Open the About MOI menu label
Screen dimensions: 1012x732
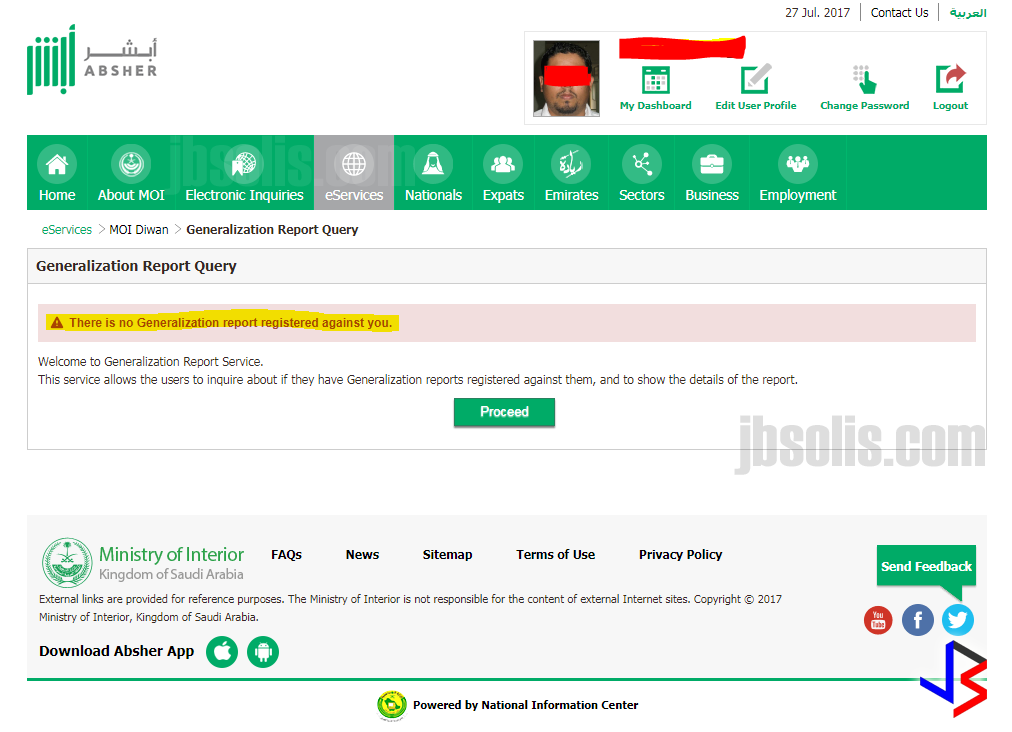coord(131,195)
